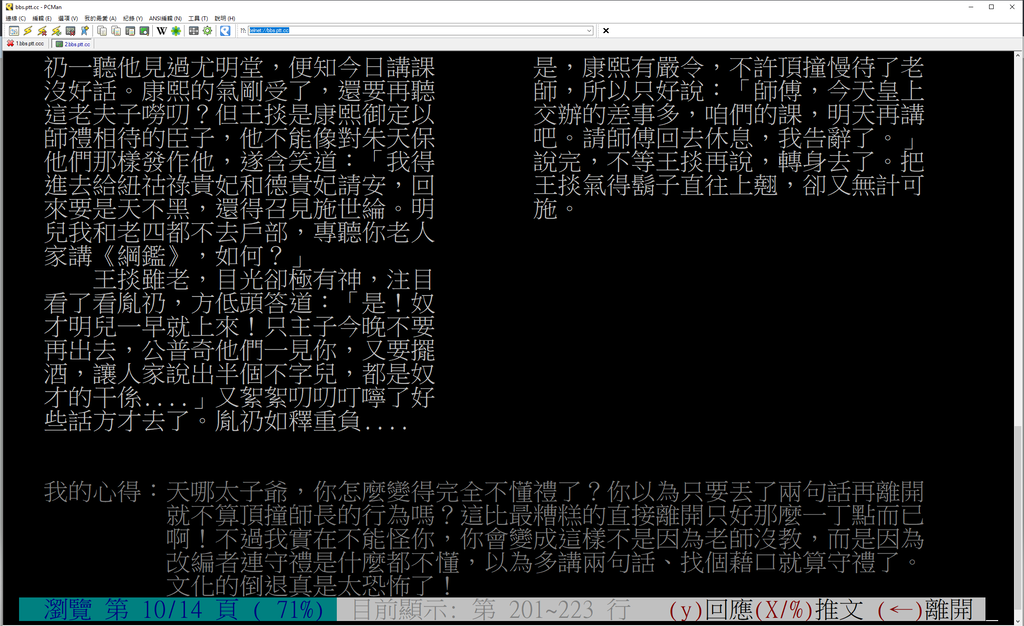Click the vertical scrollbar thumb on right

[1018, 516]
